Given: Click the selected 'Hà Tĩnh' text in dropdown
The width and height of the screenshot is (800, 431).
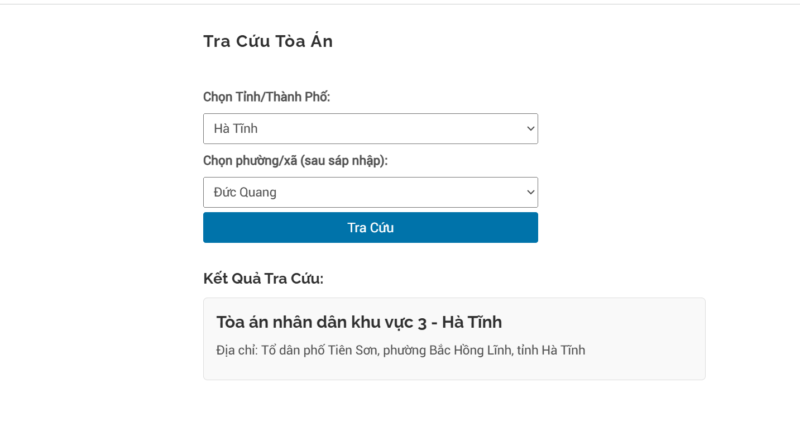Looking at the screenshot, I should (x=236, y=128).
